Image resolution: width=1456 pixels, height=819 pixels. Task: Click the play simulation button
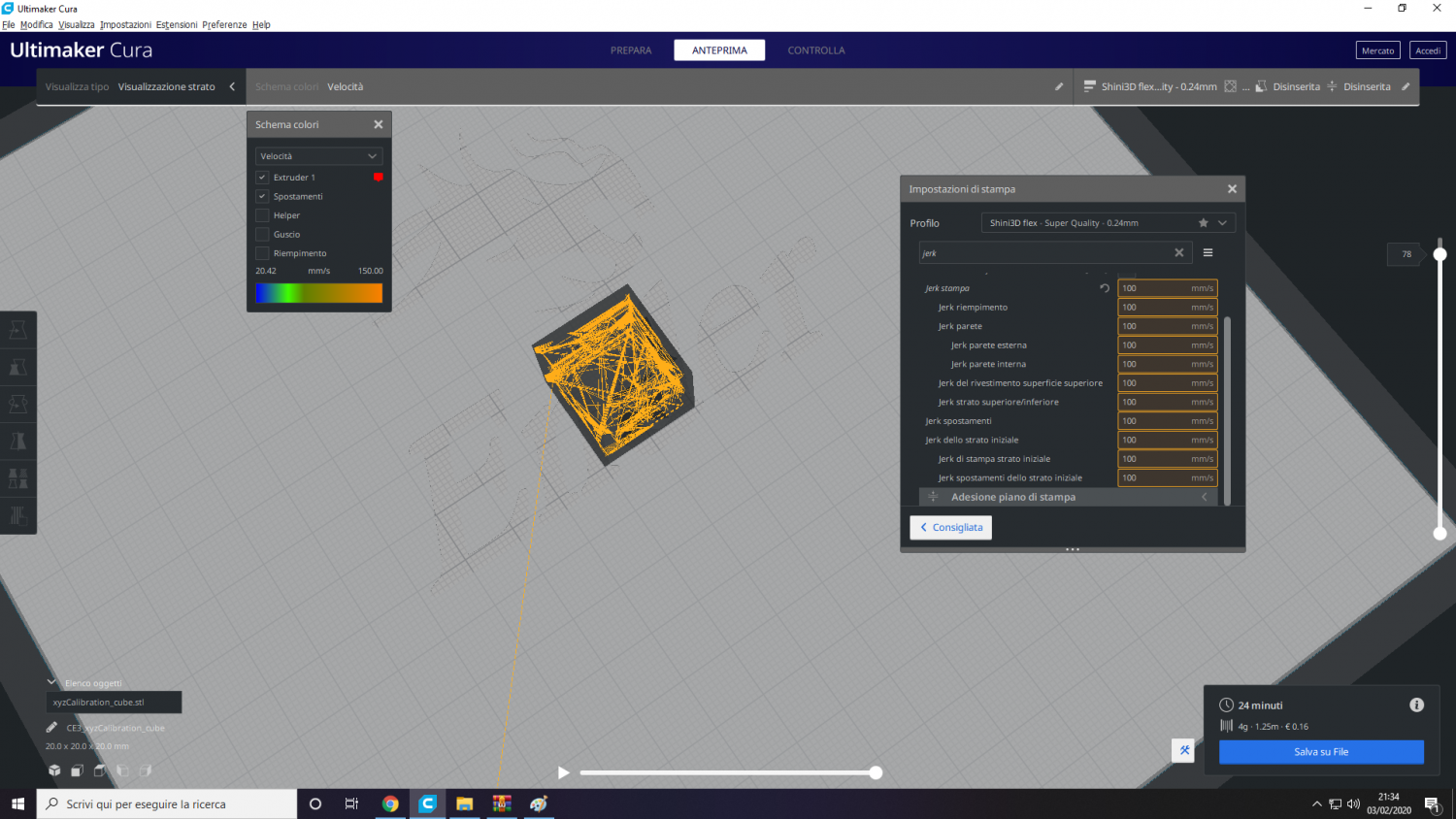(563, 772)
